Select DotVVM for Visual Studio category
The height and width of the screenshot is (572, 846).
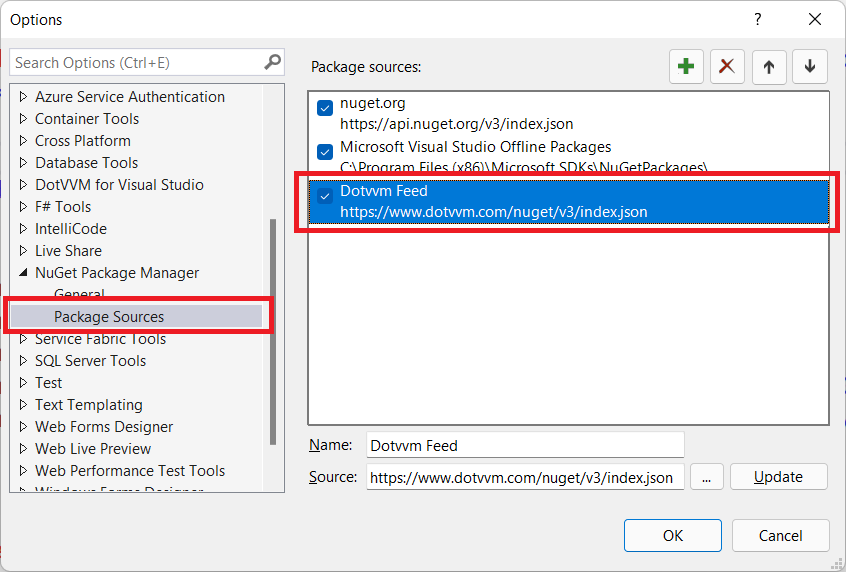coord(119,185)
